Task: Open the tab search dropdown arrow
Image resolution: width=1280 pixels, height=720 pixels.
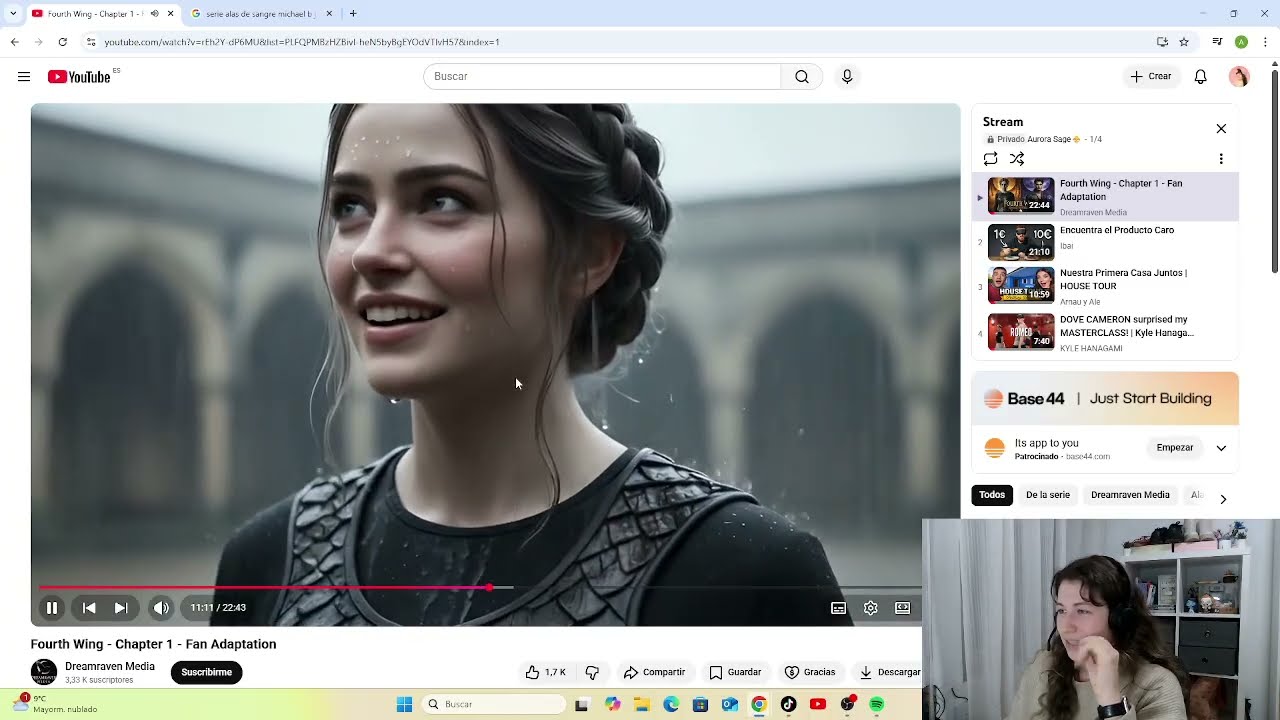Action: 13,14
